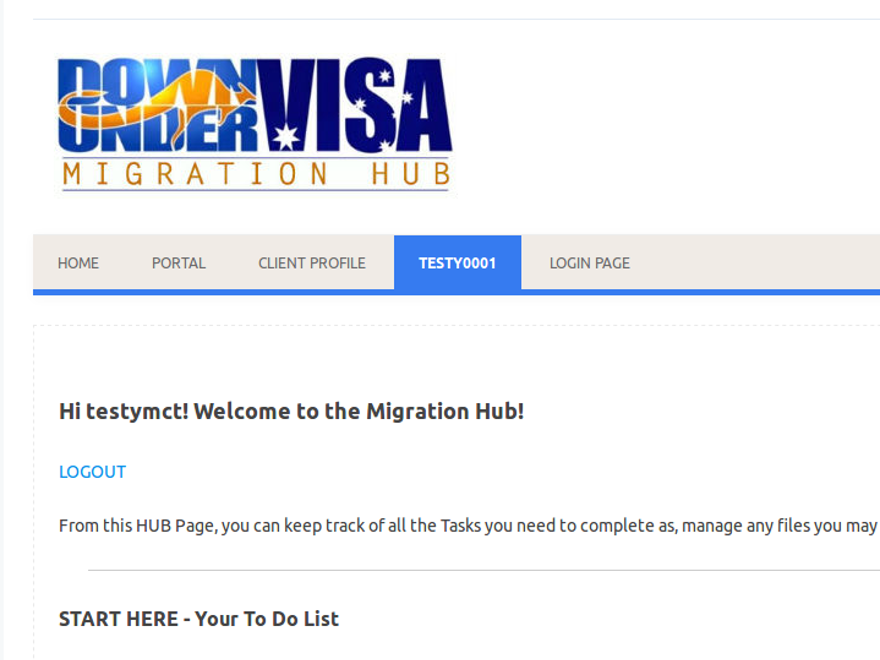The width and height of the screenshot is (880, 660).
Task: Click the welcome heading for testymct
Action: coord(291,411)
